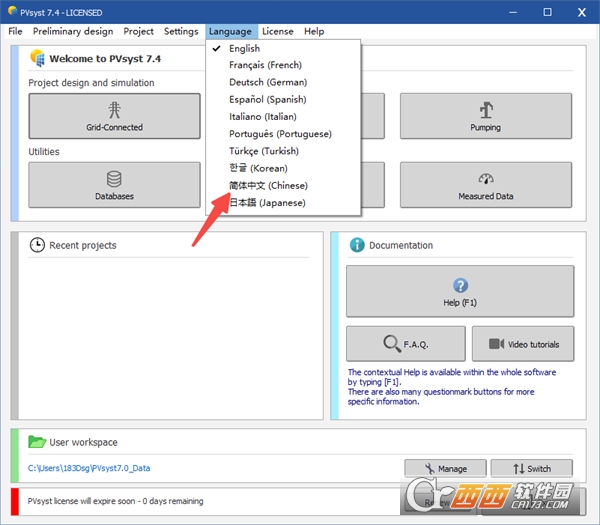The width and height of the screenshot is (600, 525).
Task: Click the Recent projects clock icon
Action: coord(37,245)
